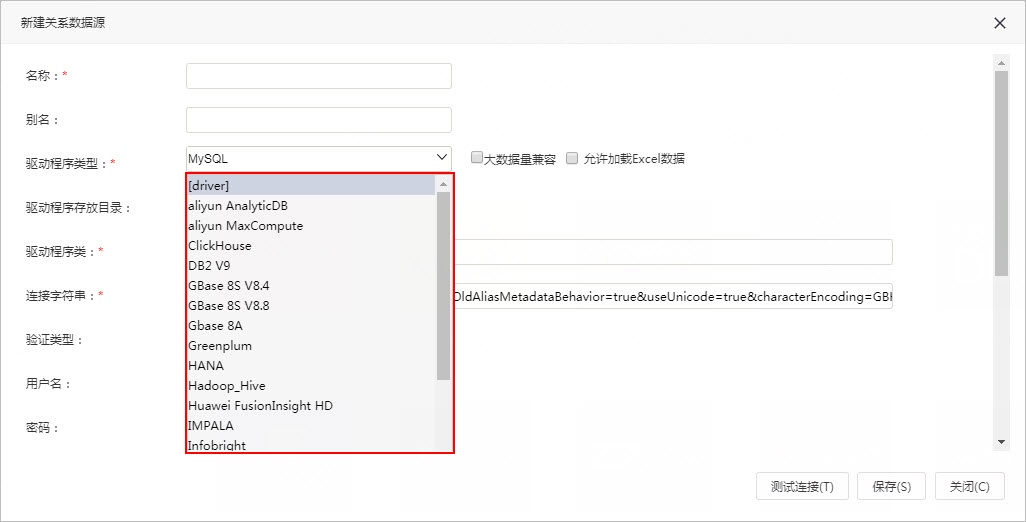The height and width of the screenshot is (522, 1026).
Task: Click the dialog scrollbar up arrow
Action: coord(1001,63)
